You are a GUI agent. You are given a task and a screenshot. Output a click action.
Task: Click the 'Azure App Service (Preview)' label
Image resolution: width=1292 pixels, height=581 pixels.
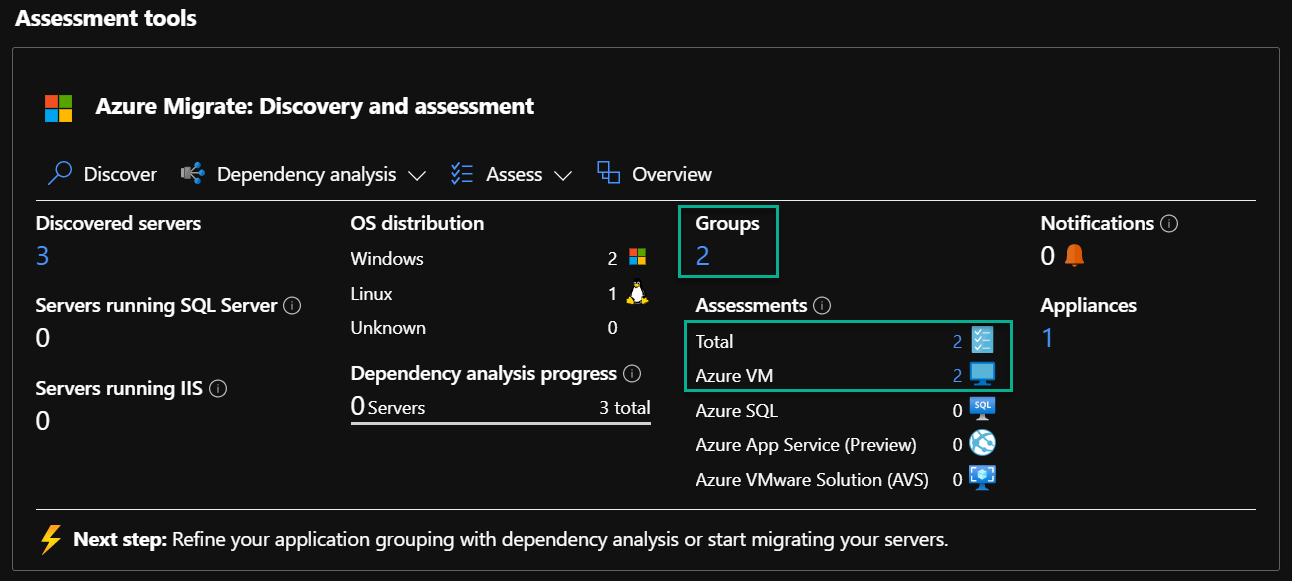[806, 445]
